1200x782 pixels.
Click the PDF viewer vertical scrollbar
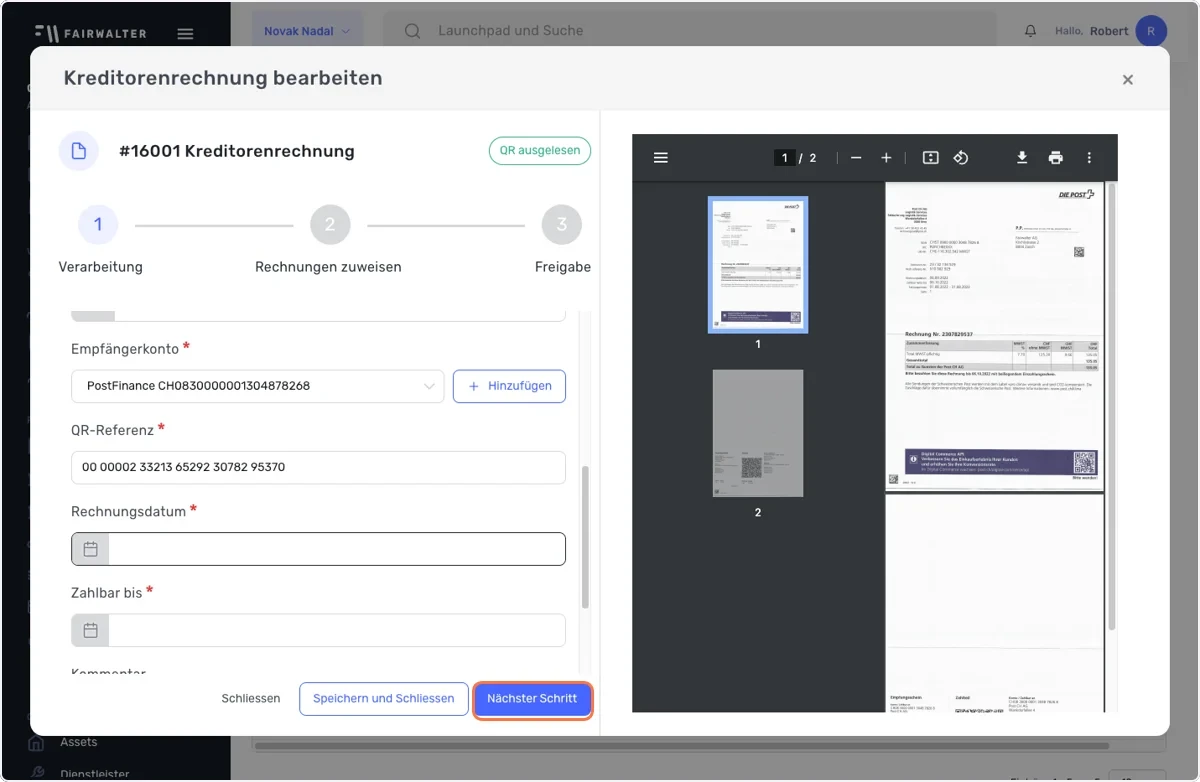(x=1112, y=405)
